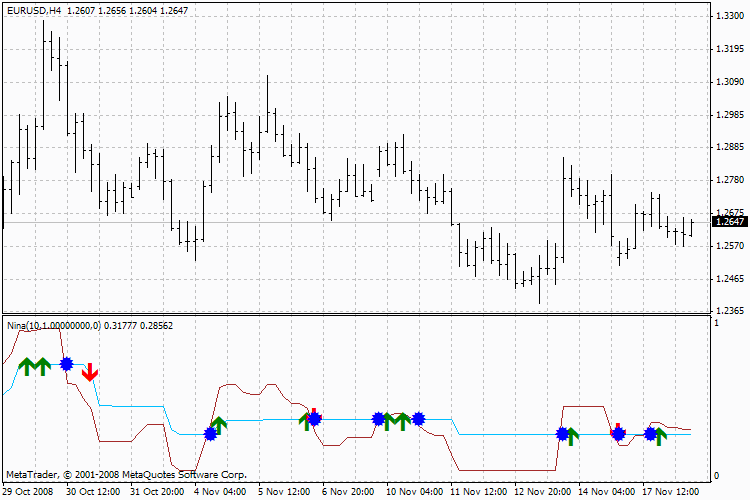Click the 29 Oct 2008 date label
The image size is (750, 500).
click(x=28, y=491)
